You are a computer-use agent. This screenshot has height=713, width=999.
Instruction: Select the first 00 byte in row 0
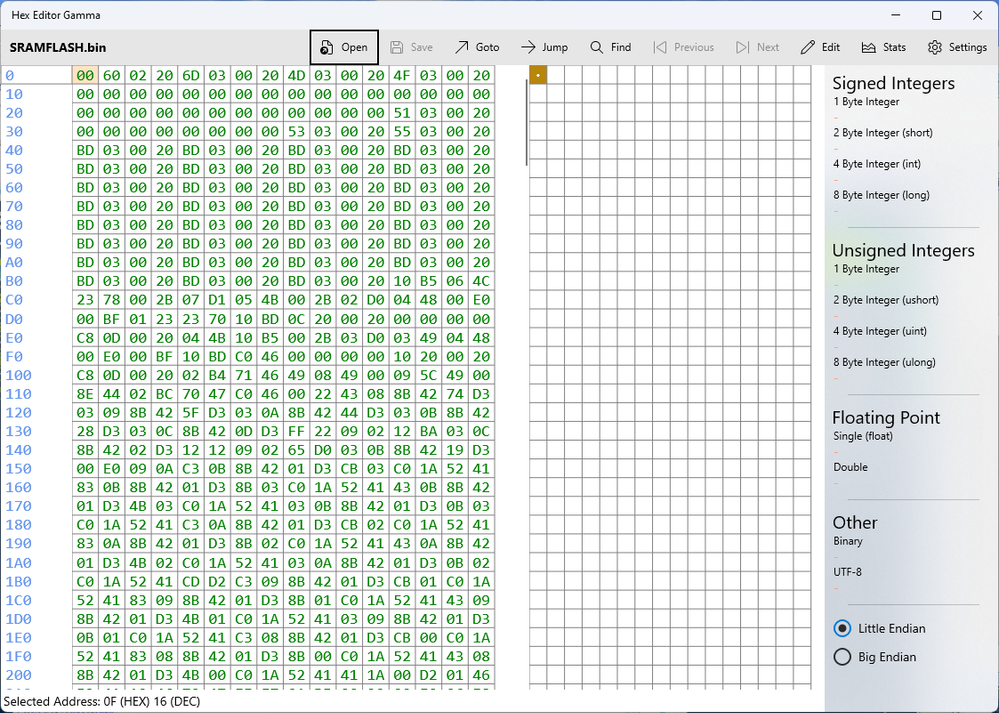[x=85, y=74]
